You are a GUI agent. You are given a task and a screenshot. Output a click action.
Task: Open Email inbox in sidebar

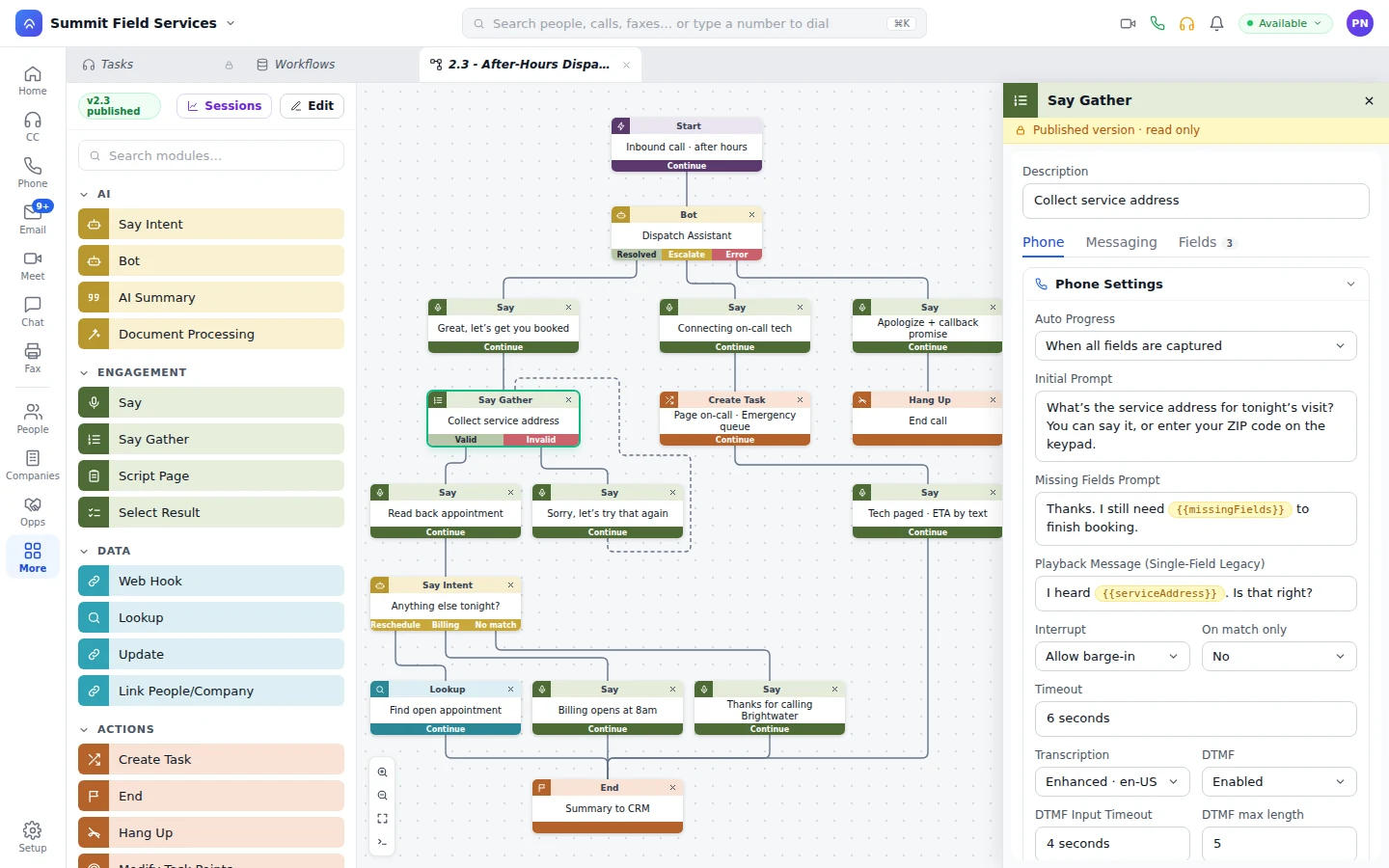33,219
